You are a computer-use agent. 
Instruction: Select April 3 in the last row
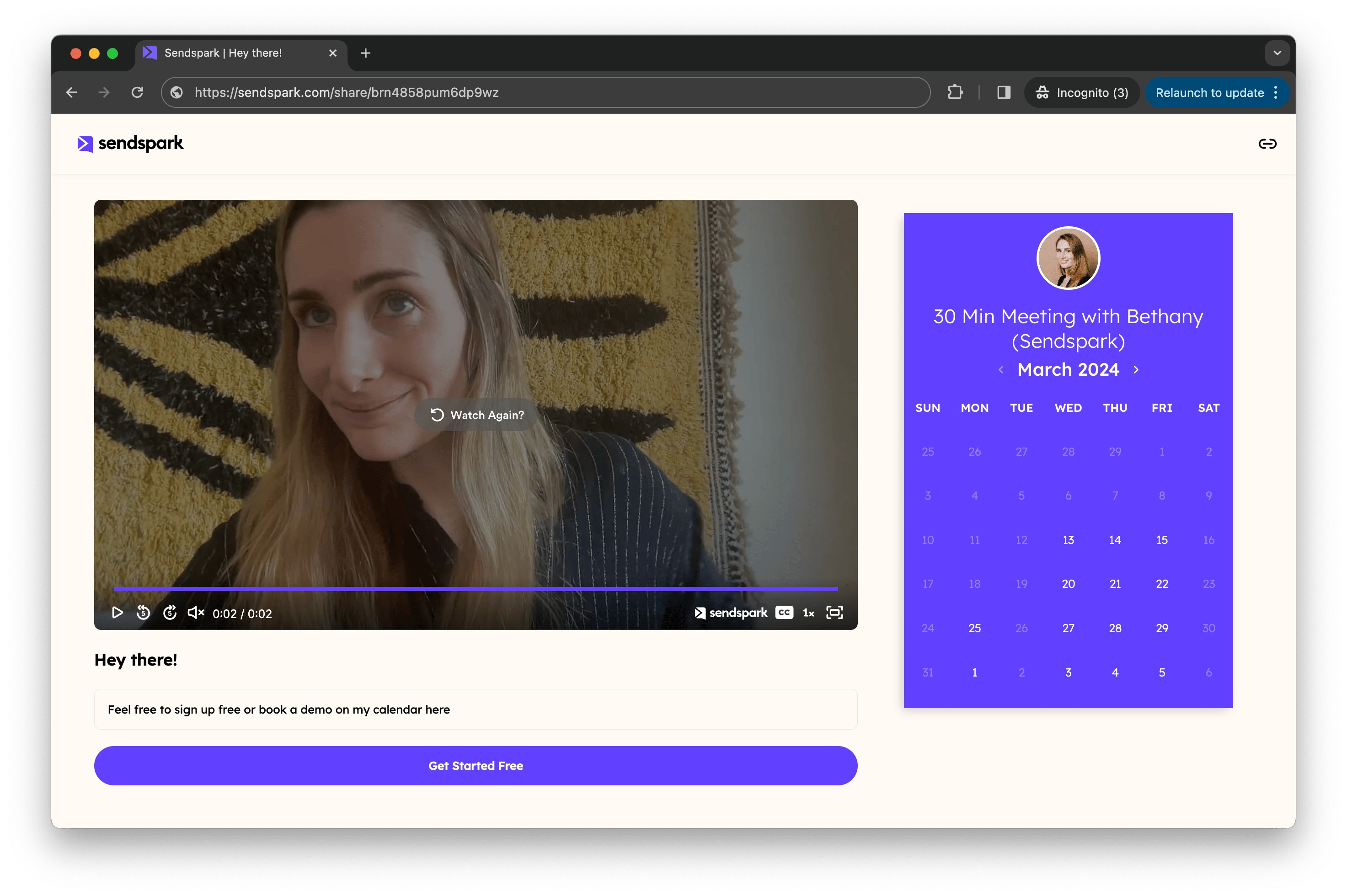[x=1068, y=672]
